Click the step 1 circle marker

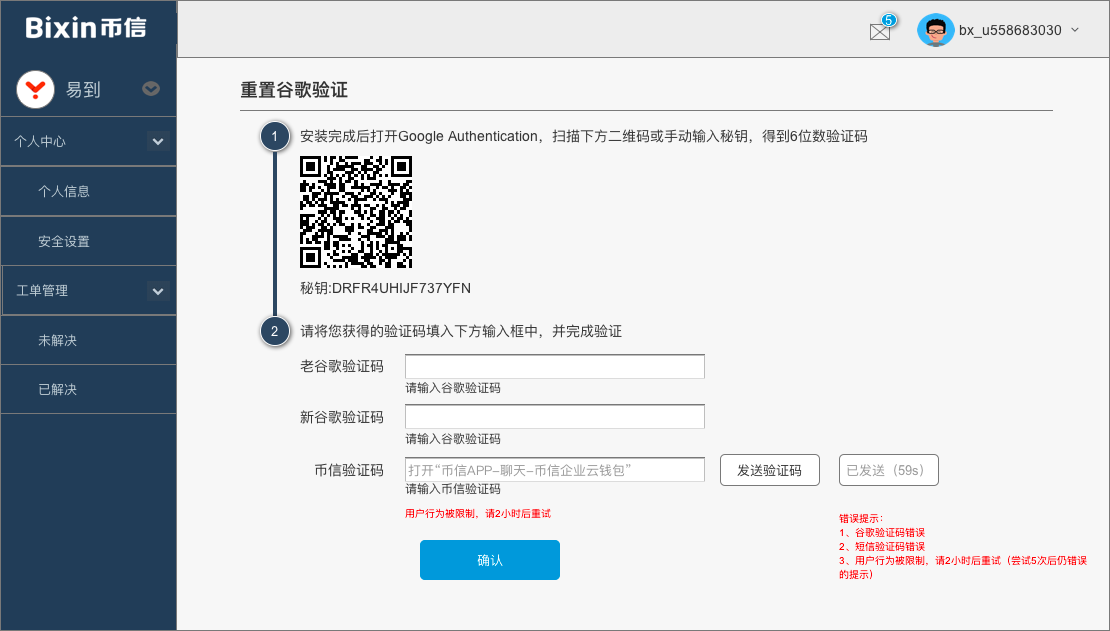[275, 136]
